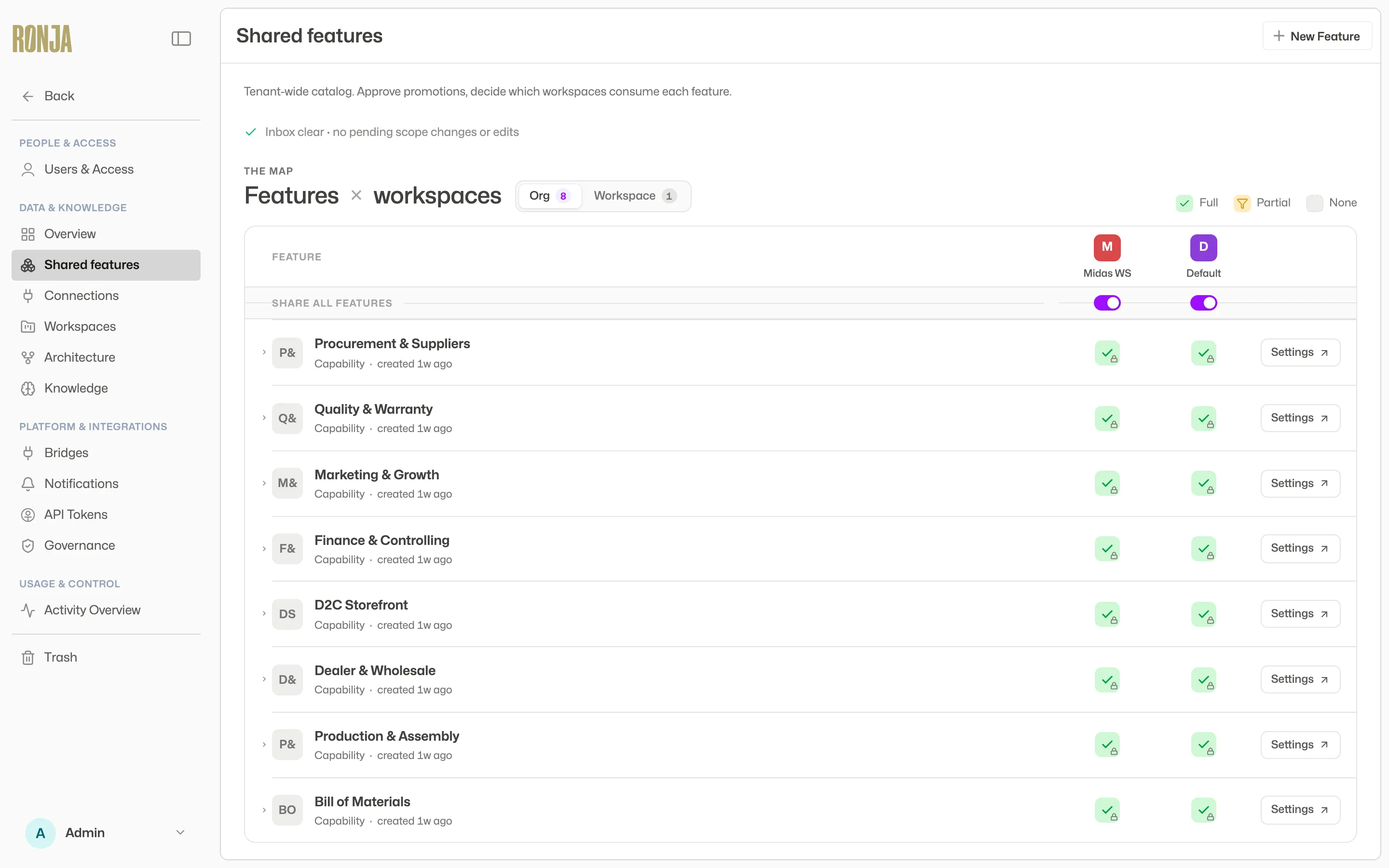The image size is (1389, 868).
Task: Expand the Dealer & Wholesale row
Action: [264, 679]
